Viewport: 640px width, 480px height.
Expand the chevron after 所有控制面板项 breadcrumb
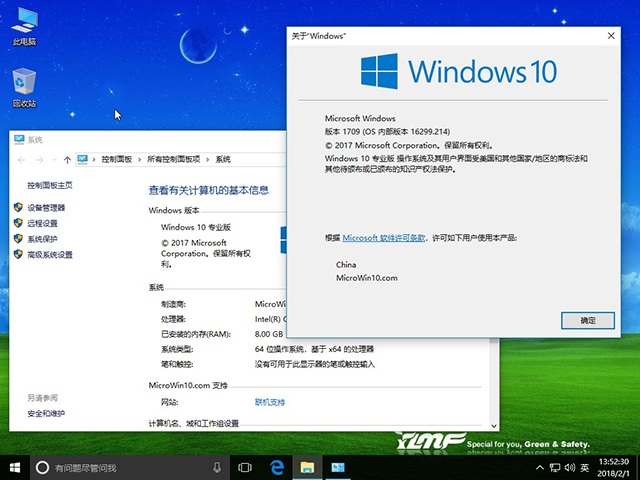(208, 160)
